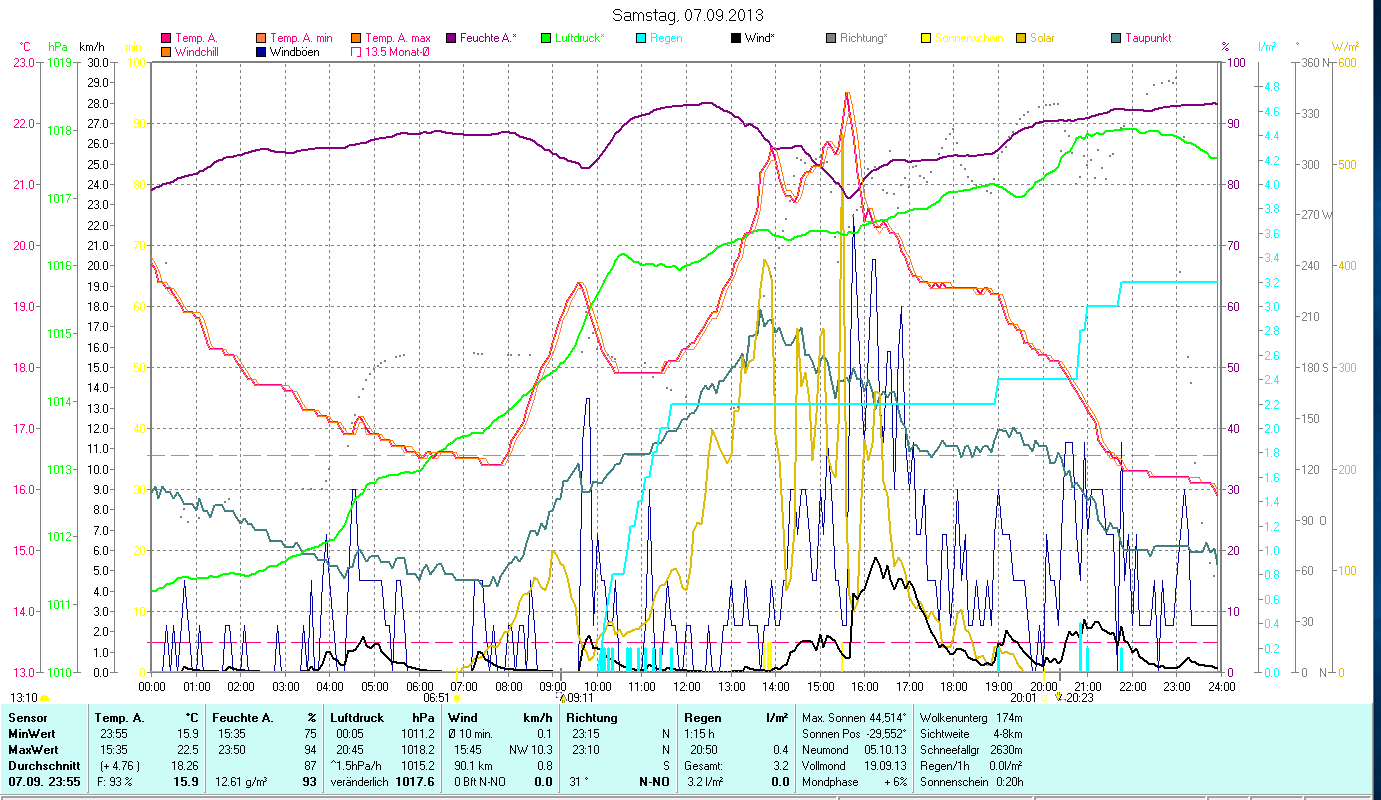Click the Sonnen Pos value -29,552°
This screenshot has height=800, width=1381.
pyautogui.click(x=885, y=734)
